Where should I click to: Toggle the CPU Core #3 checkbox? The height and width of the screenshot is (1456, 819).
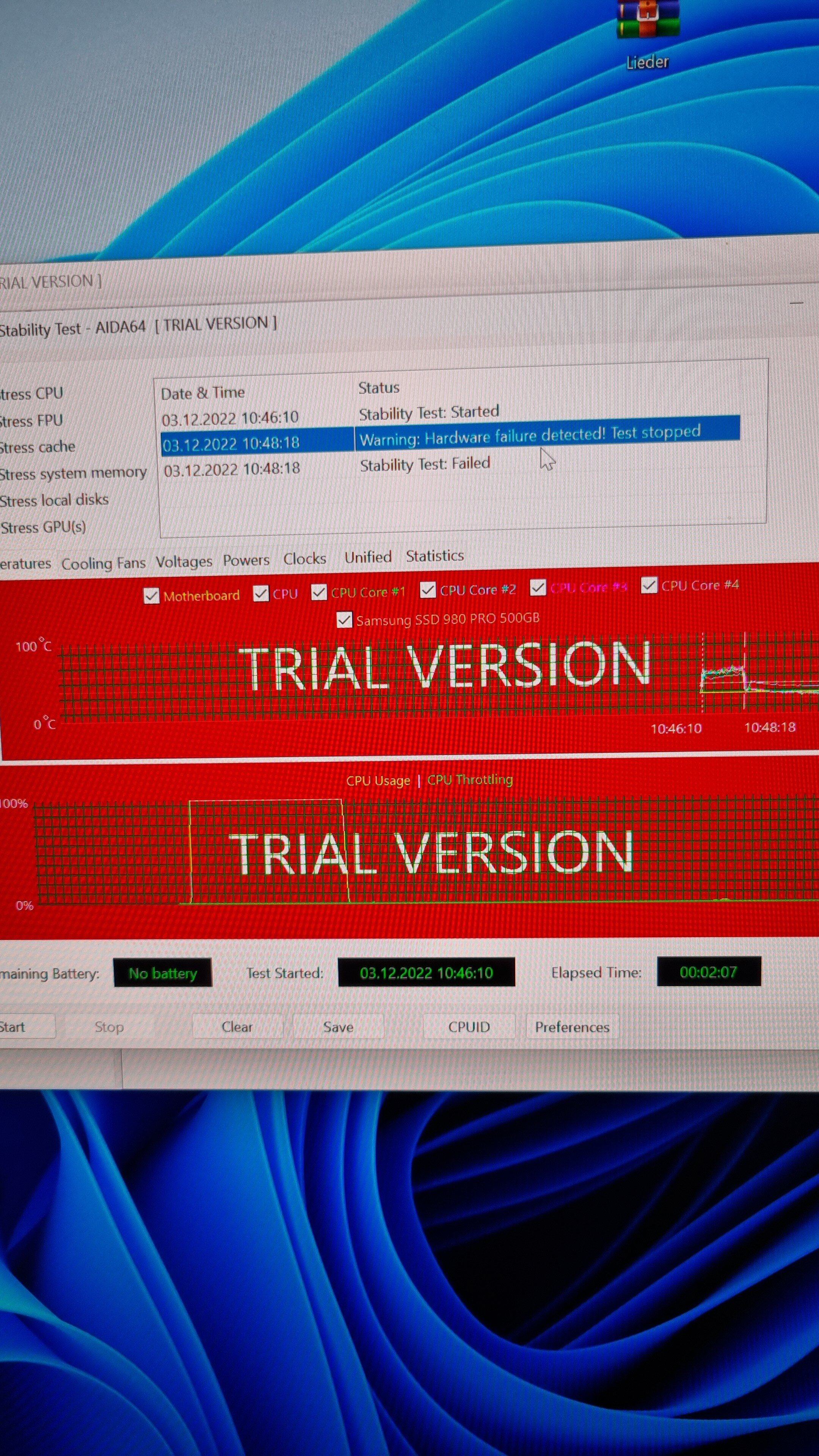pos(538,588)
